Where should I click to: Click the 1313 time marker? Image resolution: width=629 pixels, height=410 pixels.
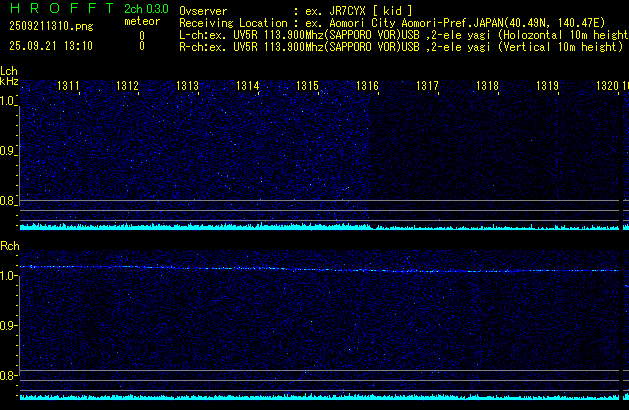(188, 87)
